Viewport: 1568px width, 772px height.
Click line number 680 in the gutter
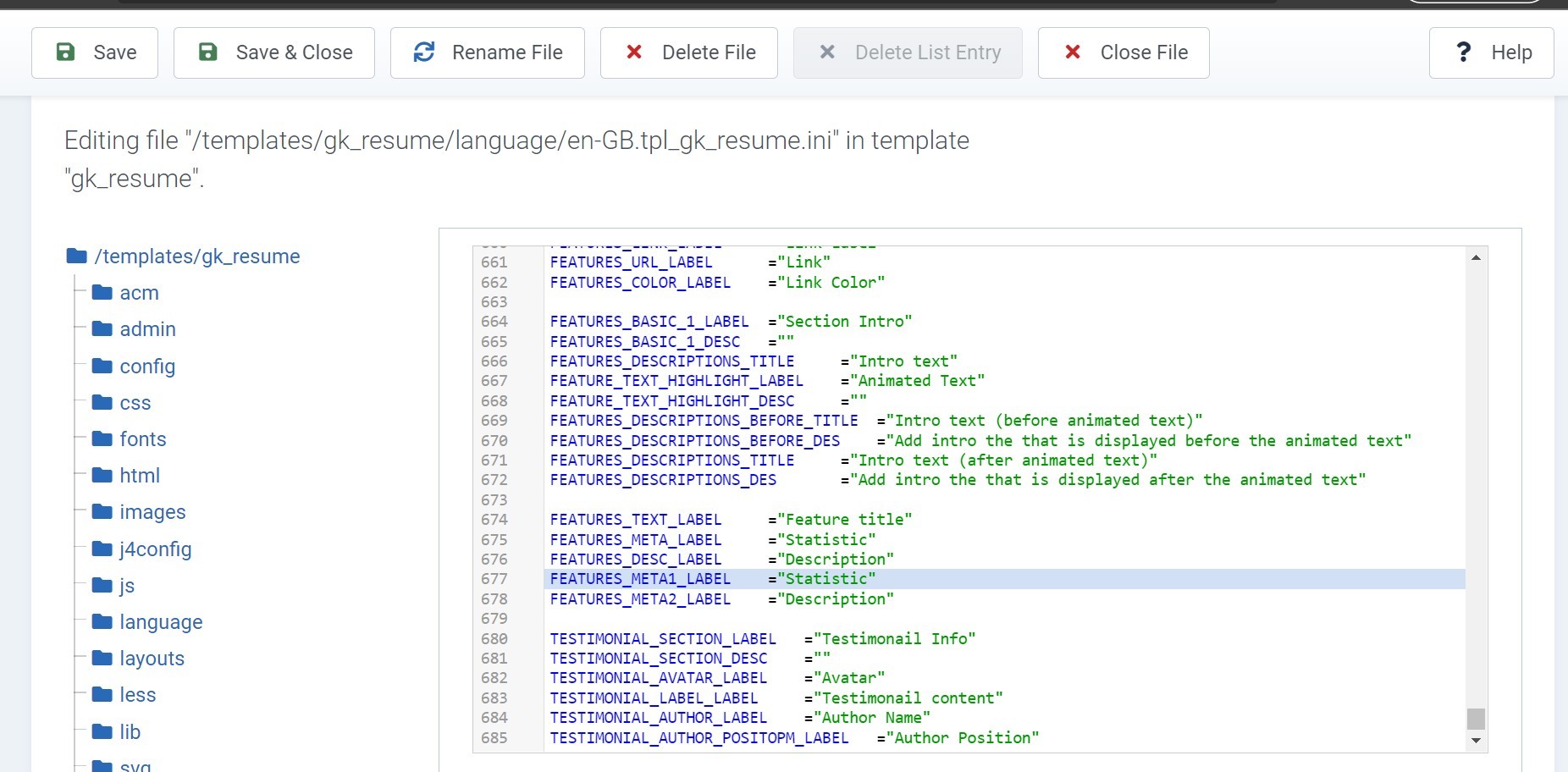click(494, 639)
